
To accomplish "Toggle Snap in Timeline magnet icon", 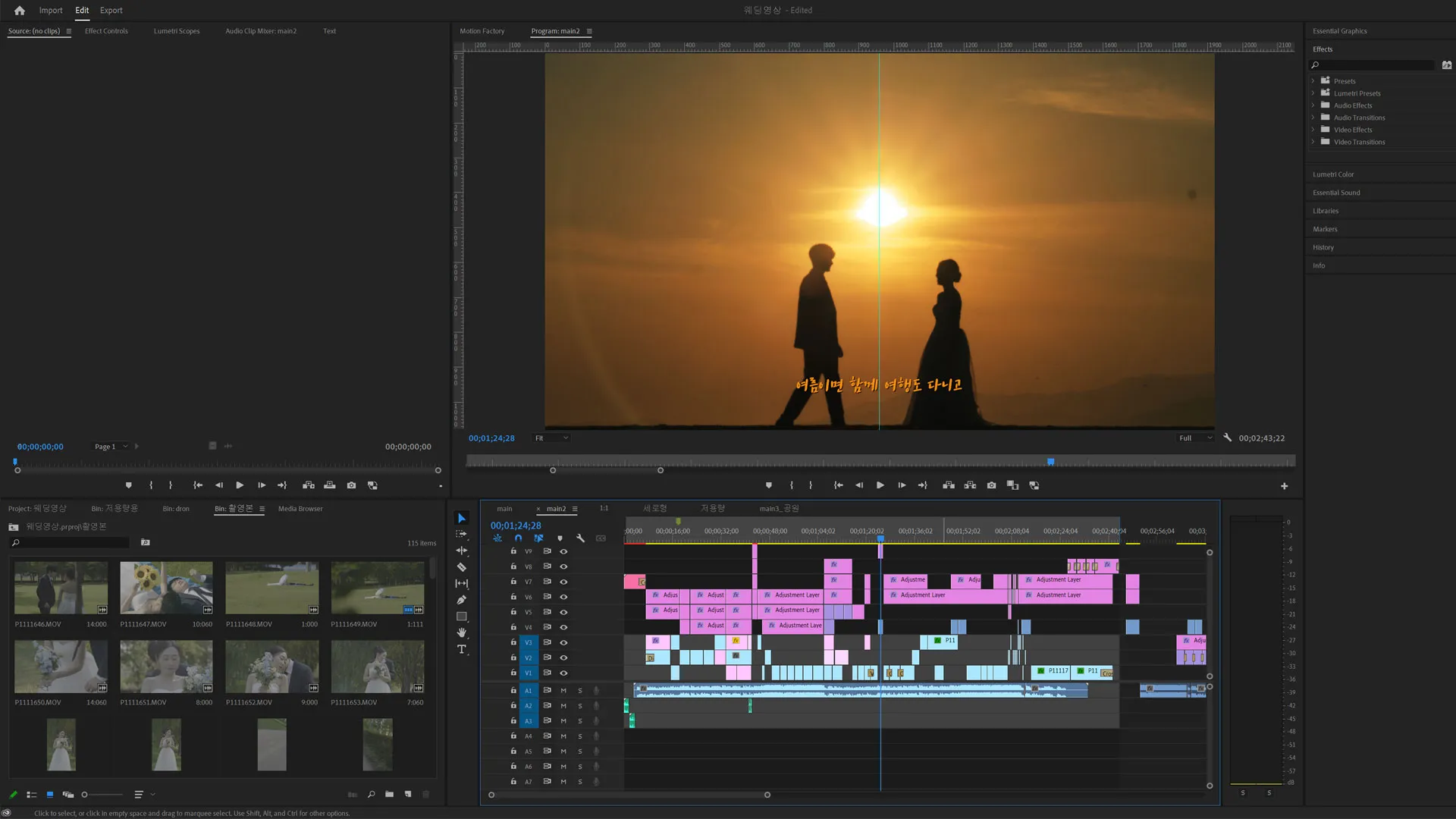I will (518, 538).
